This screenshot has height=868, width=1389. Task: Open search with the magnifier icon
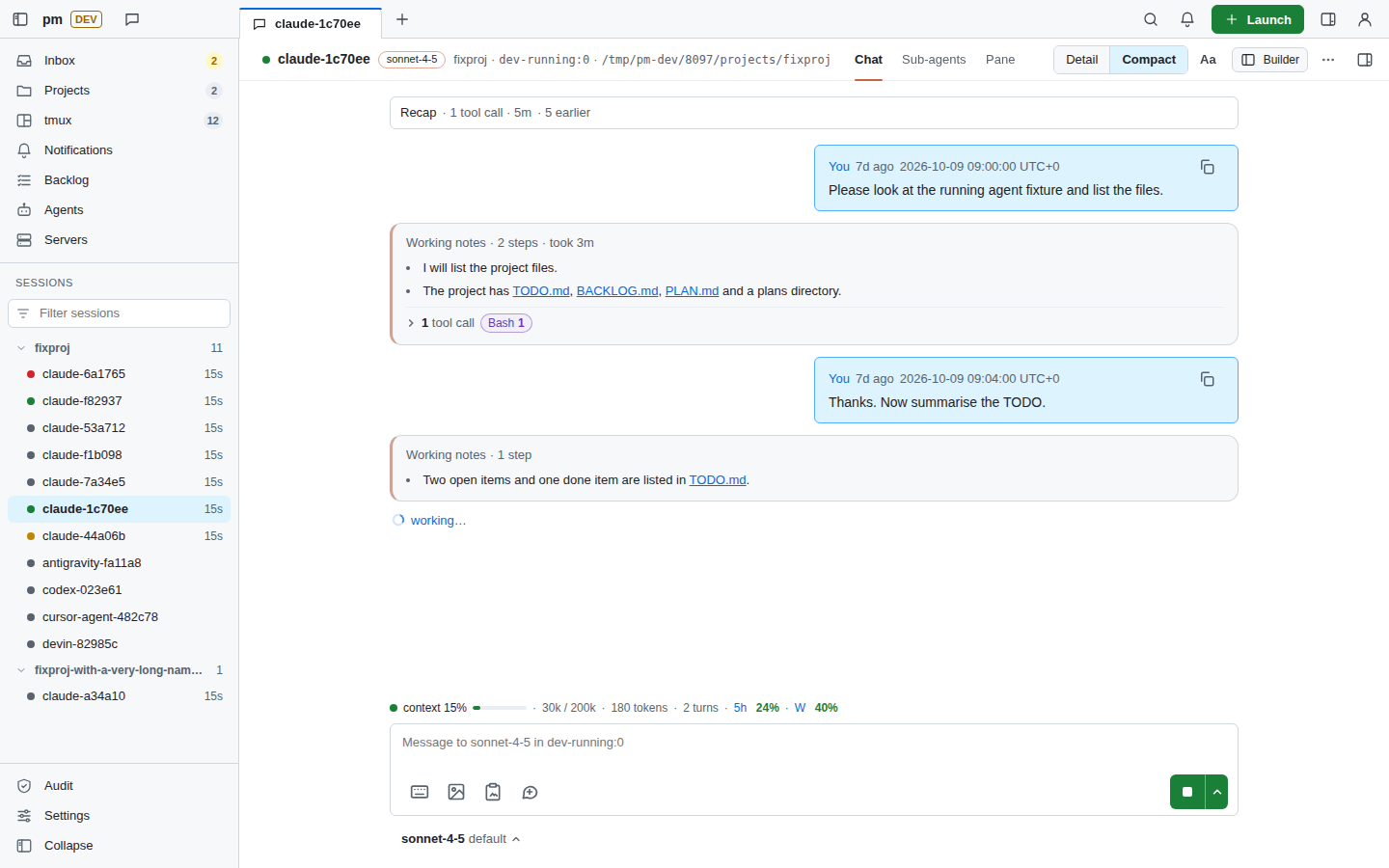[x=1151, y=19]
